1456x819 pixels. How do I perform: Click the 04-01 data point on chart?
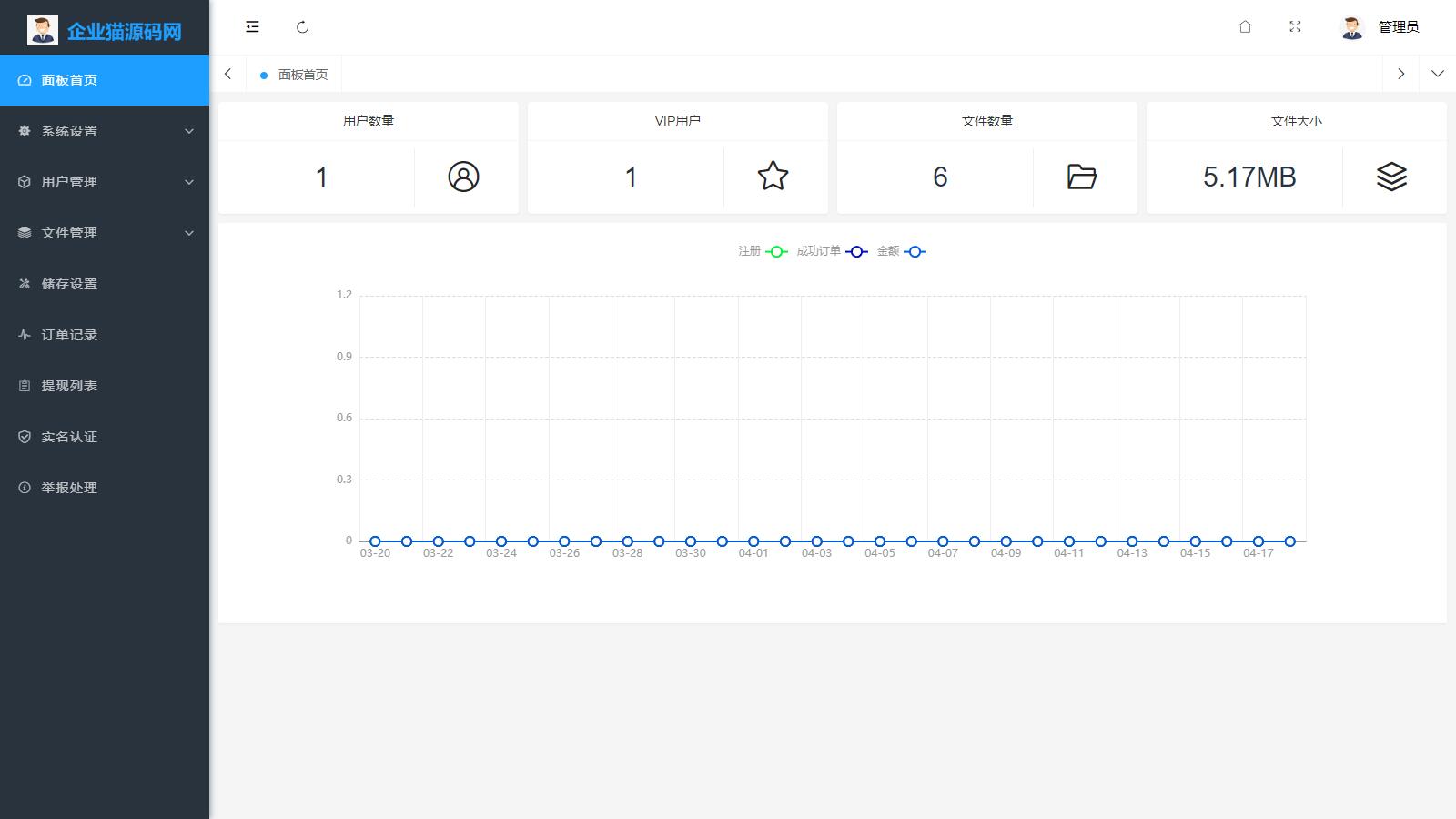point(753,541)
